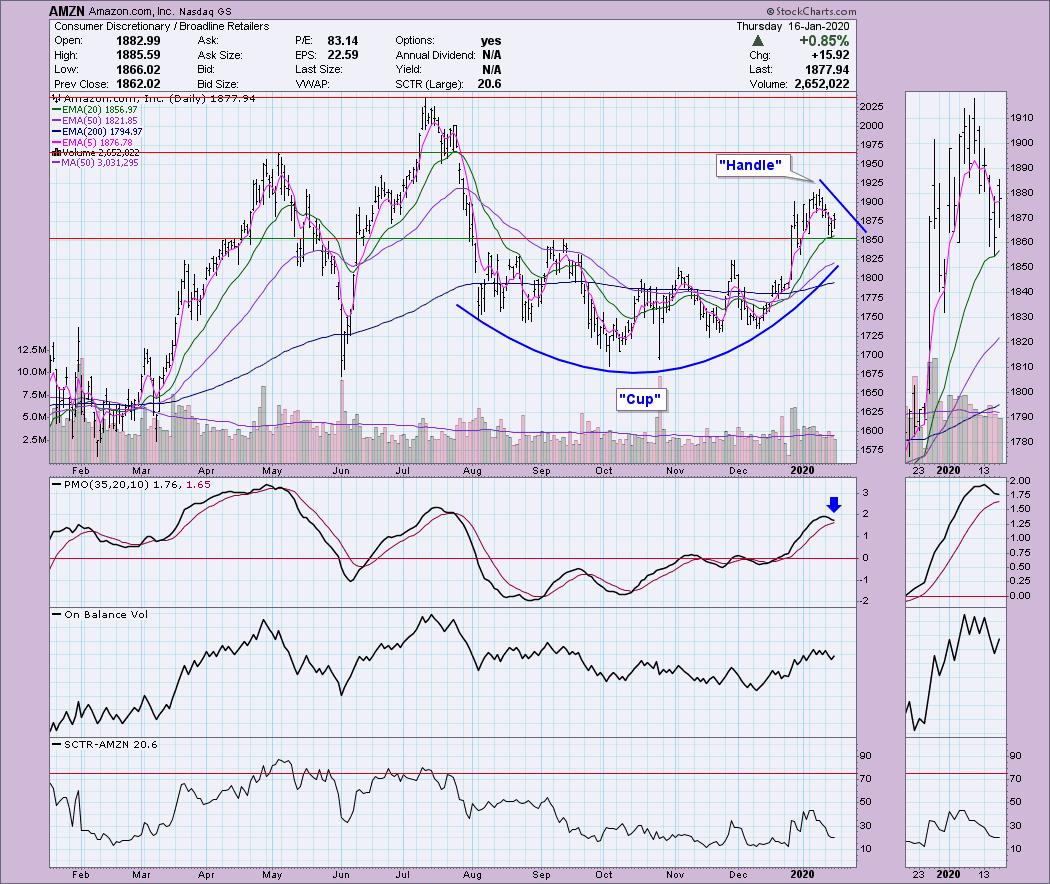Select the "Cup" annotation label
This screenshot has height=884, width=1050.
[x=640, y=399]
